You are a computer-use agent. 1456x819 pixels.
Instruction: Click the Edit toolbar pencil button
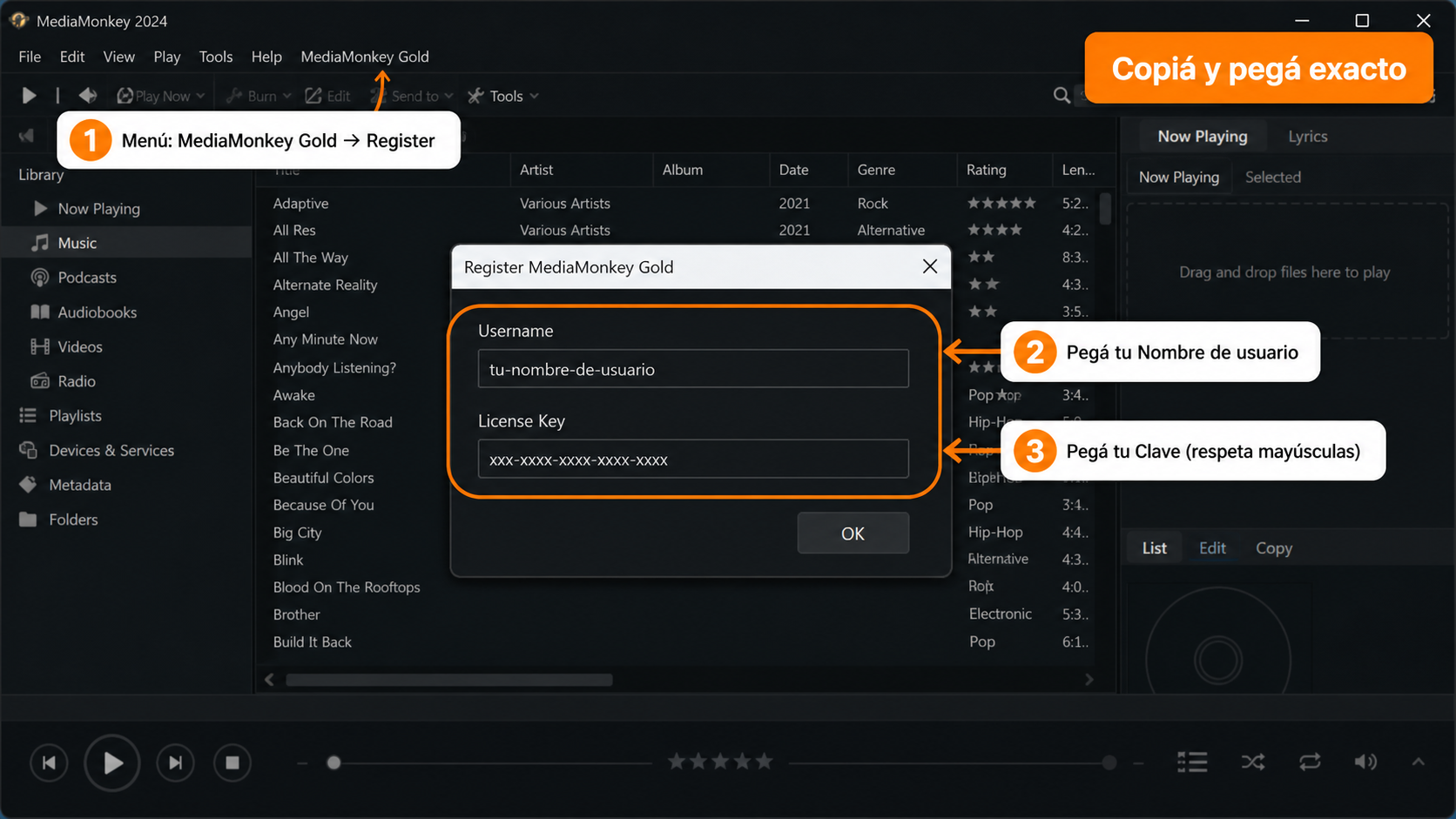tap(327, 96)
